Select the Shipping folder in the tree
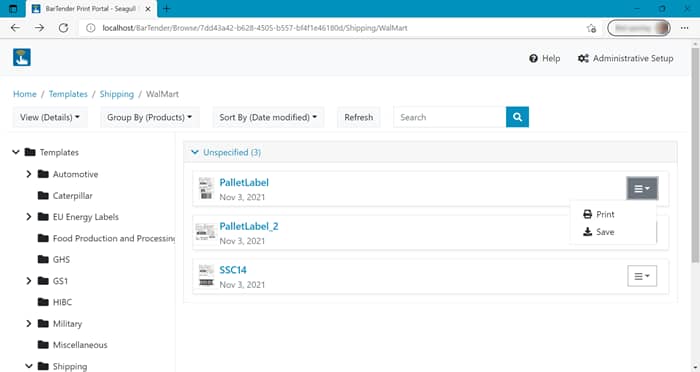 click(70, 366)
